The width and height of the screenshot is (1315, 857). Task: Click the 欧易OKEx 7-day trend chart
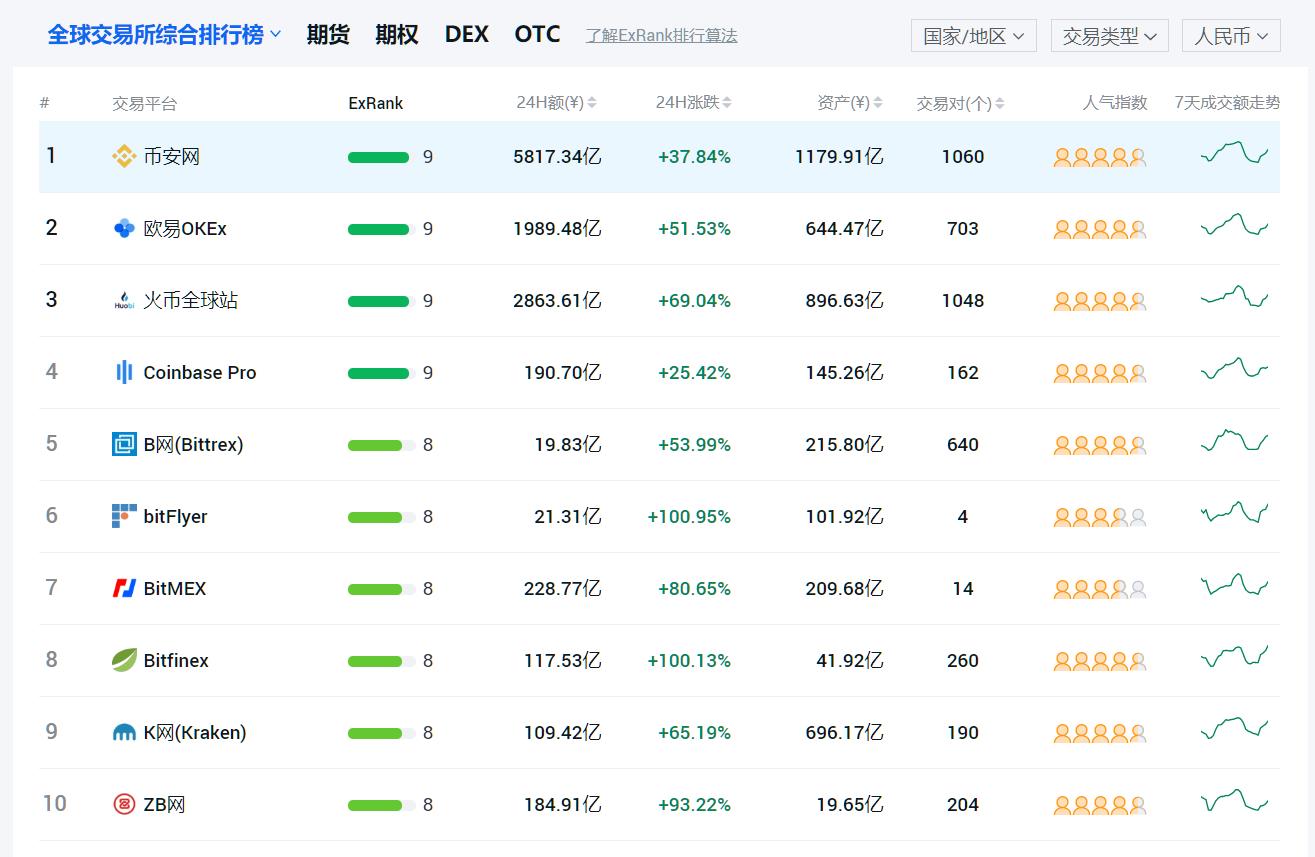[x=1234, y=225]
